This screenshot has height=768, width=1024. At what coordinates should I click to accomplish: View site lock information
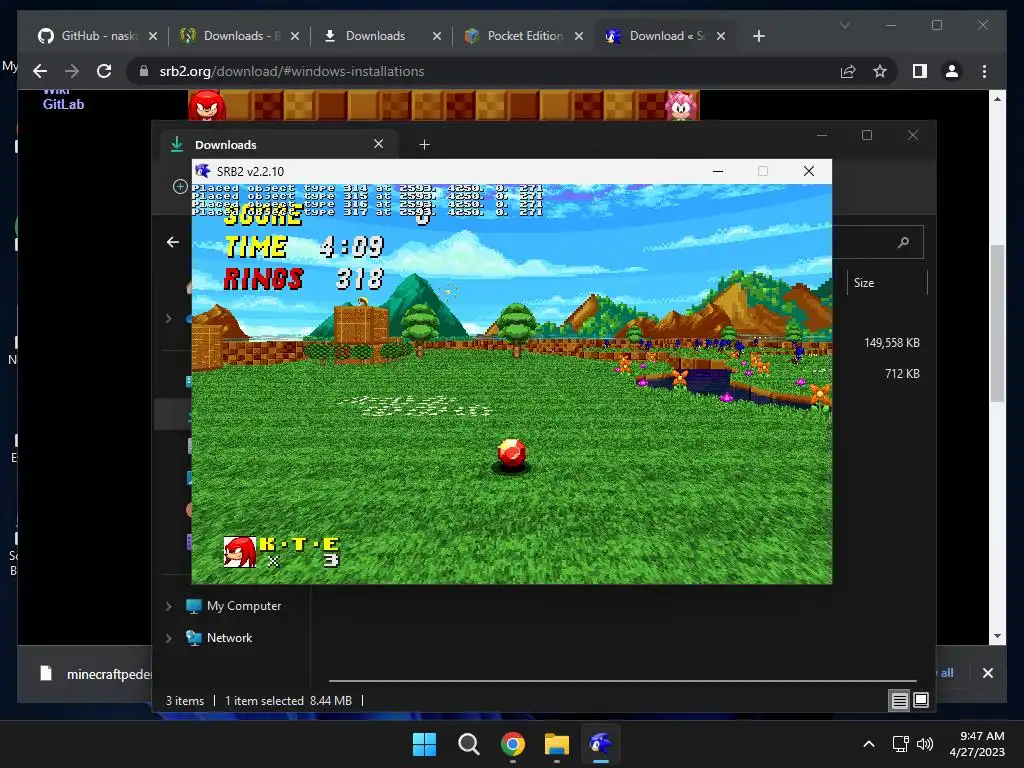(x=144, y=71)
